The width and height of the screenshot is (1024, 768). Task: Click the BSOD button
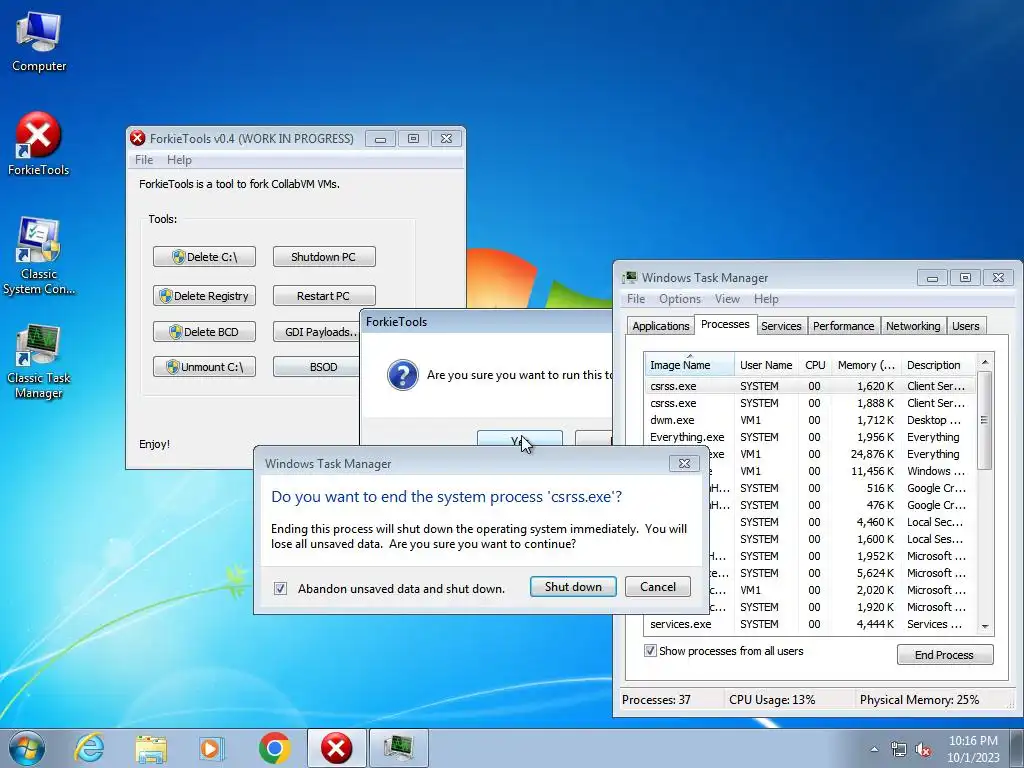317,367
